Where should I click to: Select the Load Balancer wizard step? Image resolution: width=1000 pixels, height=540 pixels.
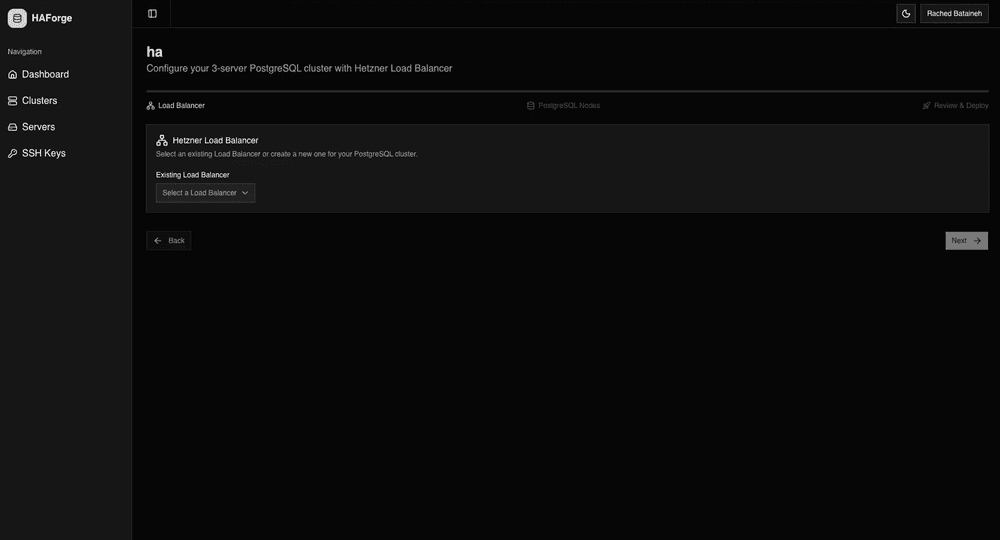coord(176,106)
